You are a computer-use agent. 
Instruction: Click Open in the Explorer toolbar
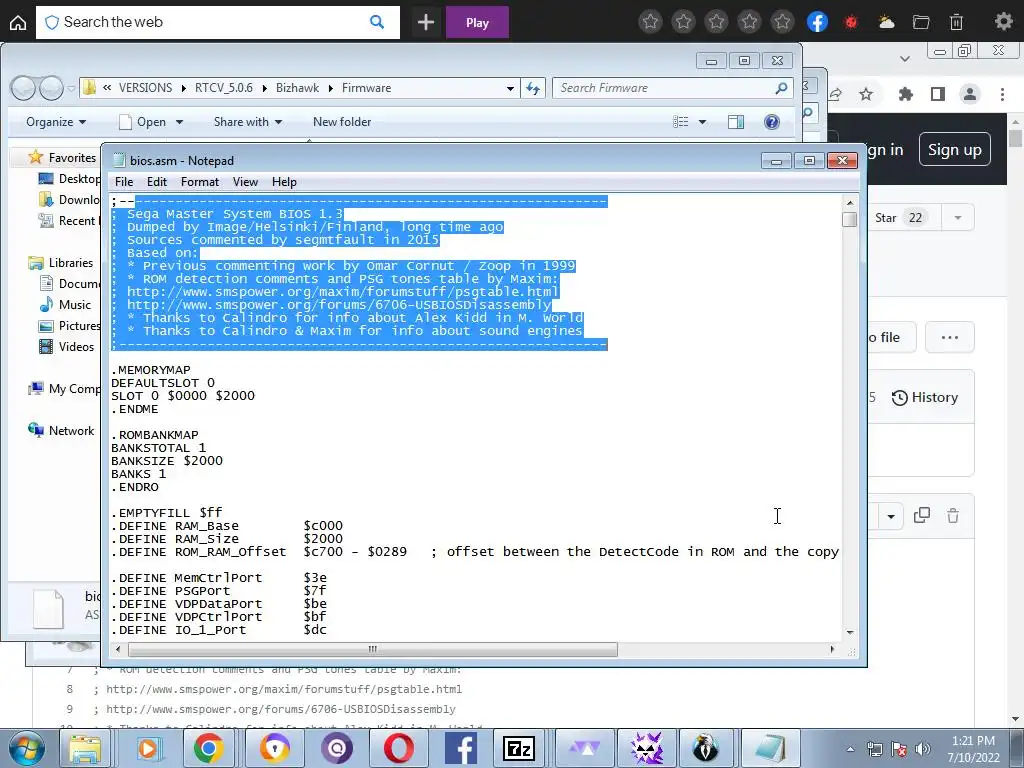tap(144, 122)
